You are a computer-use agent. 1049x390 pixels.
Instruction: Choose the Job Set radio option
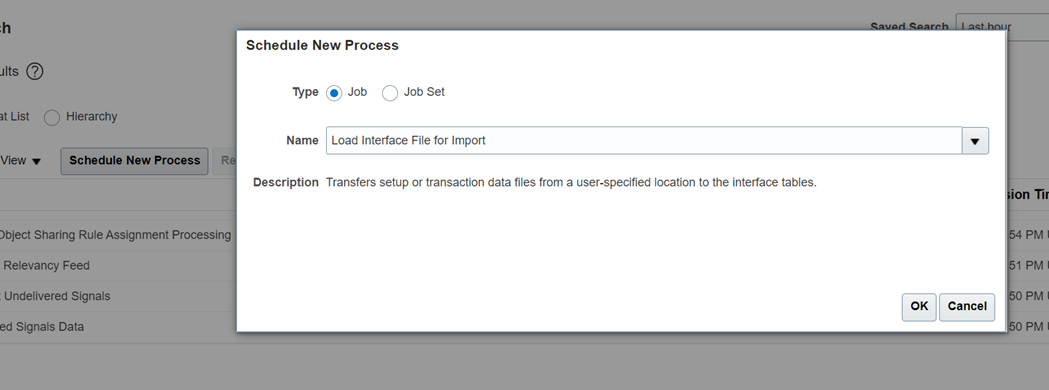point(390,93)
